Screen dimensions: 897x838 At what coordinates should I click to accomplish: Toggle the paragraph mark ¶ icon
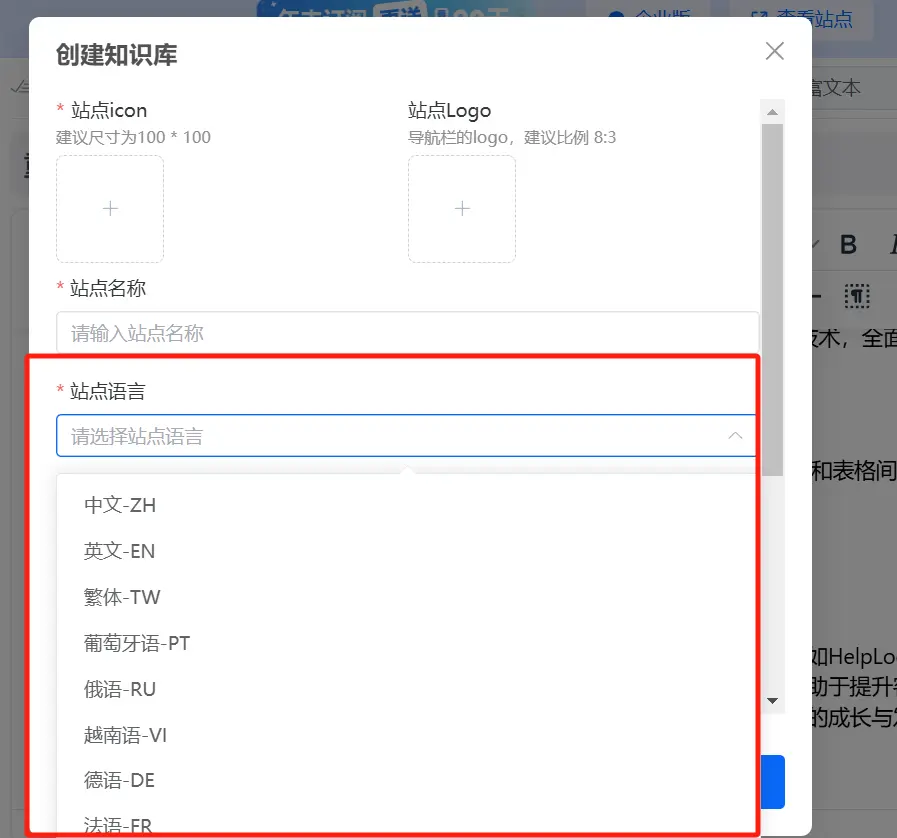click(x=857, y=295)
